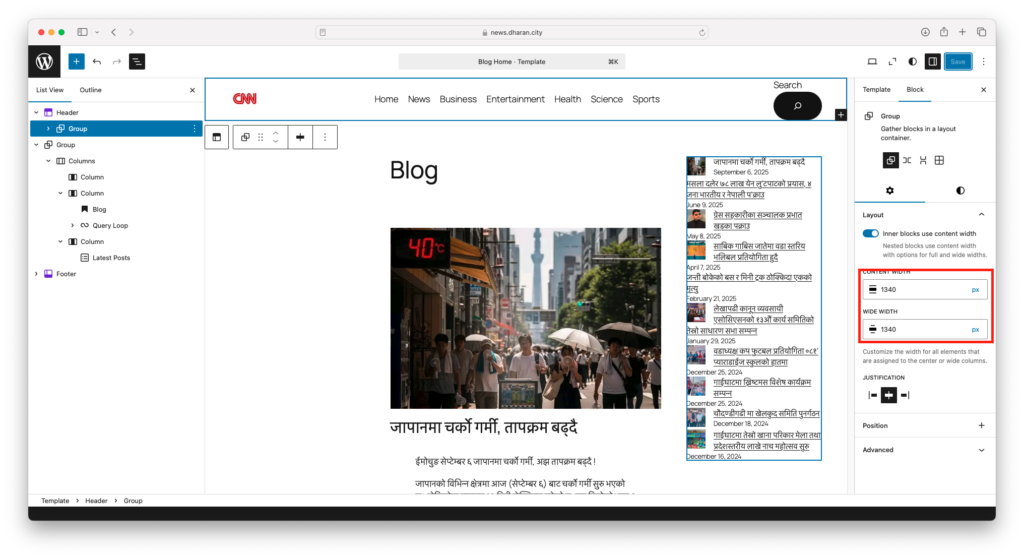
Task: Open block toolbar three-dot options
Action: tap(325, 137)
